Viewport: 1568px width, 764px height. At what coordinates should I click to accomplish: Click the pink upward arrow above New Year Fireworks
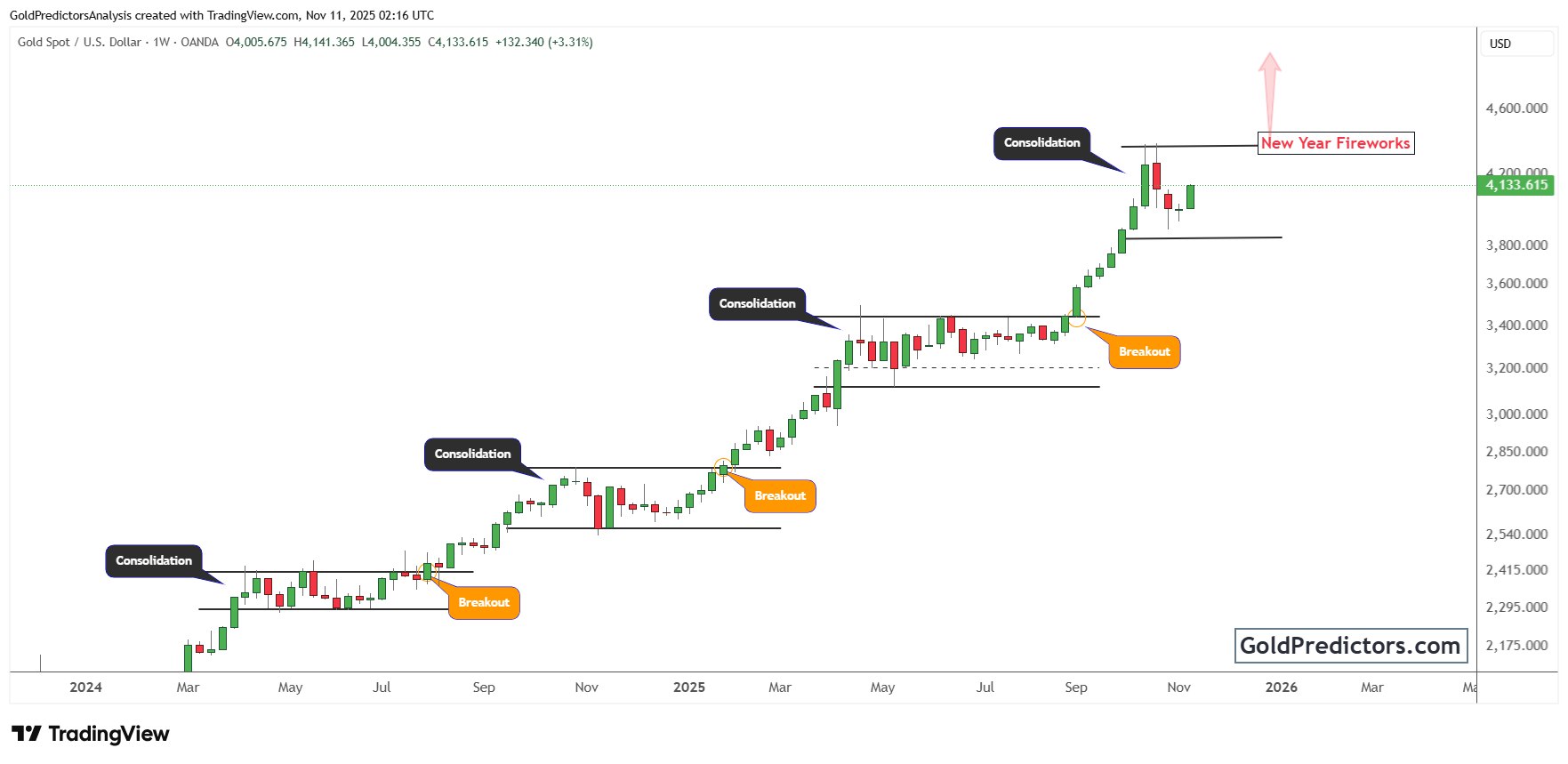(1270, 89)
